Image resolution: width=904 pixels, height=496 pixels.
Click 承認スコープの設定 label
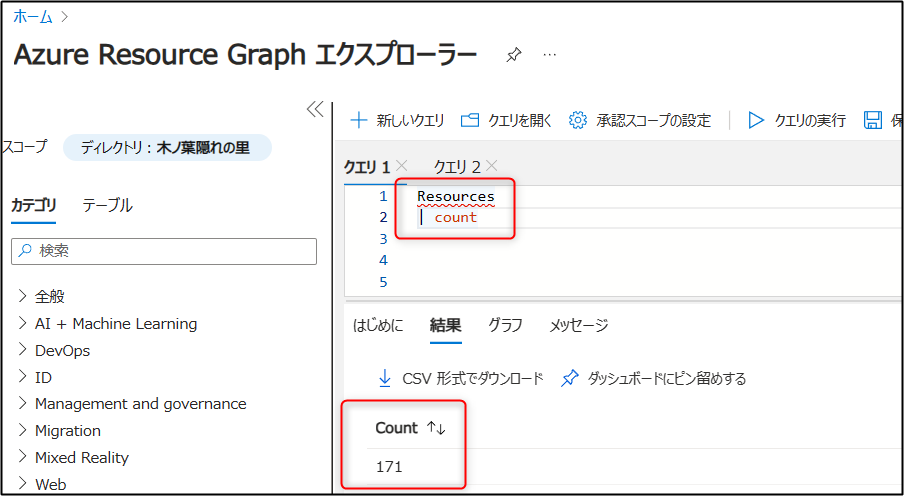654,121
